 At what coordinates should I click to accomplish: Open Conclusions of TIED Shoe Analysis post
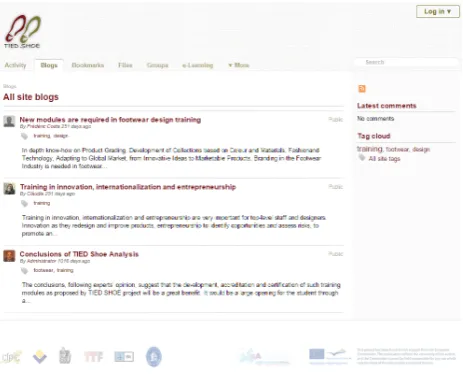point(79,254)
